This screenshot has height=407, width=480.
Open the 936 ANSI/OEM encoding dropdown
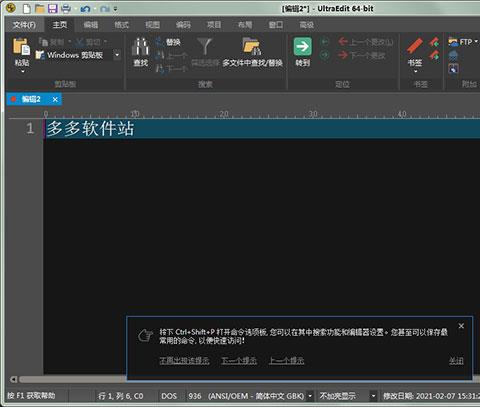click(x=310, y=396)
